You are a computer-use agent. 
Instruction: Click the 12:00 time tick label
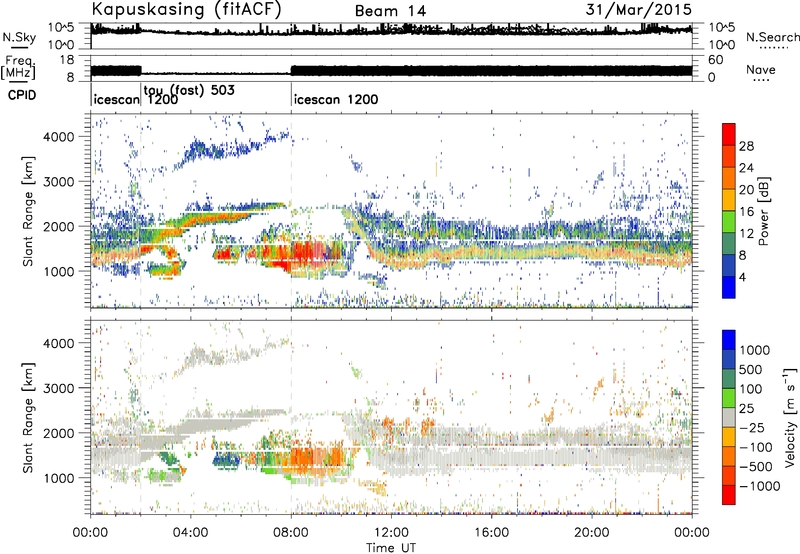(391, 533)
